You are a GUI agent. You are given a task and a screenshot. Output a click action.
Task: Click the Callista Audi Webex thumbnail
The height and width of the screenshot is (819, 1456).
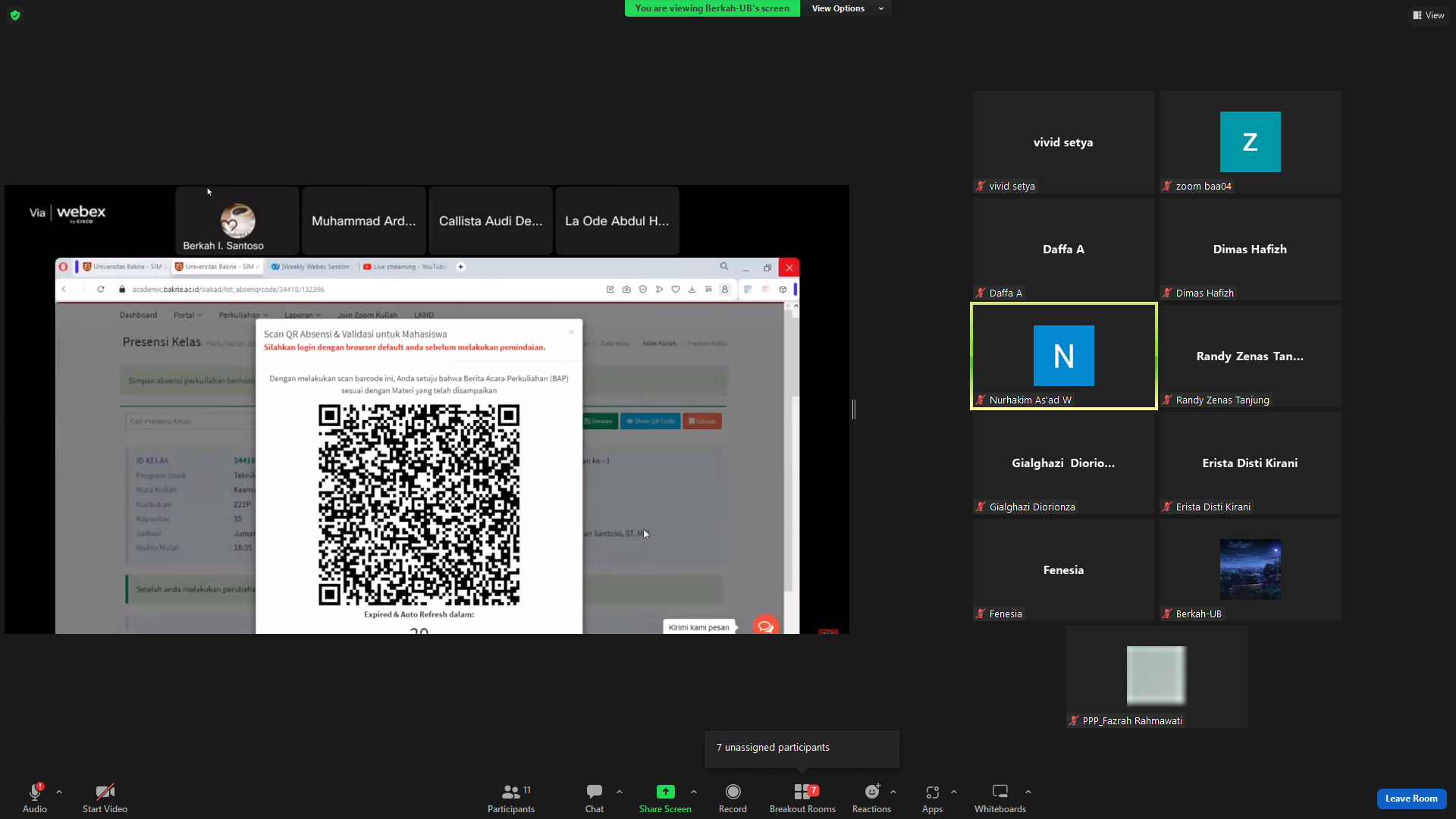click(x=491, y=221)
